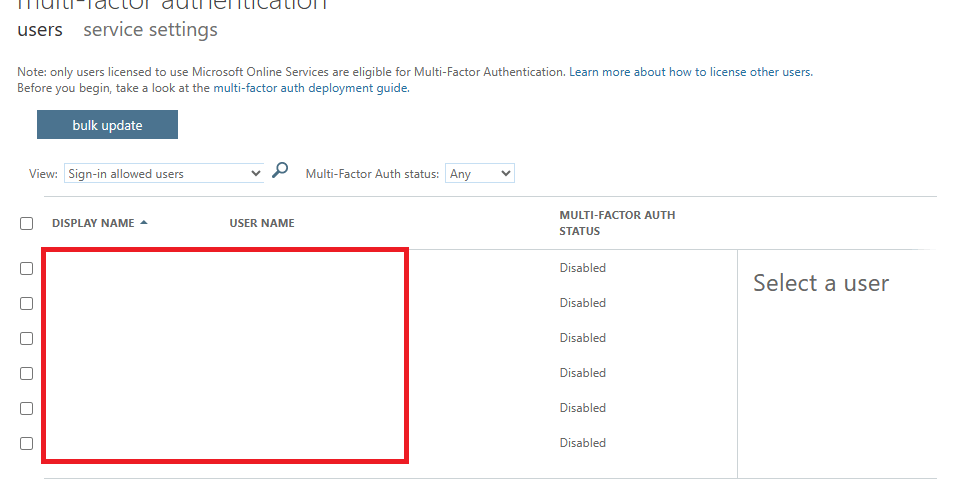Click the Select a user panel heading
The image size is (957, 483).
821,283
